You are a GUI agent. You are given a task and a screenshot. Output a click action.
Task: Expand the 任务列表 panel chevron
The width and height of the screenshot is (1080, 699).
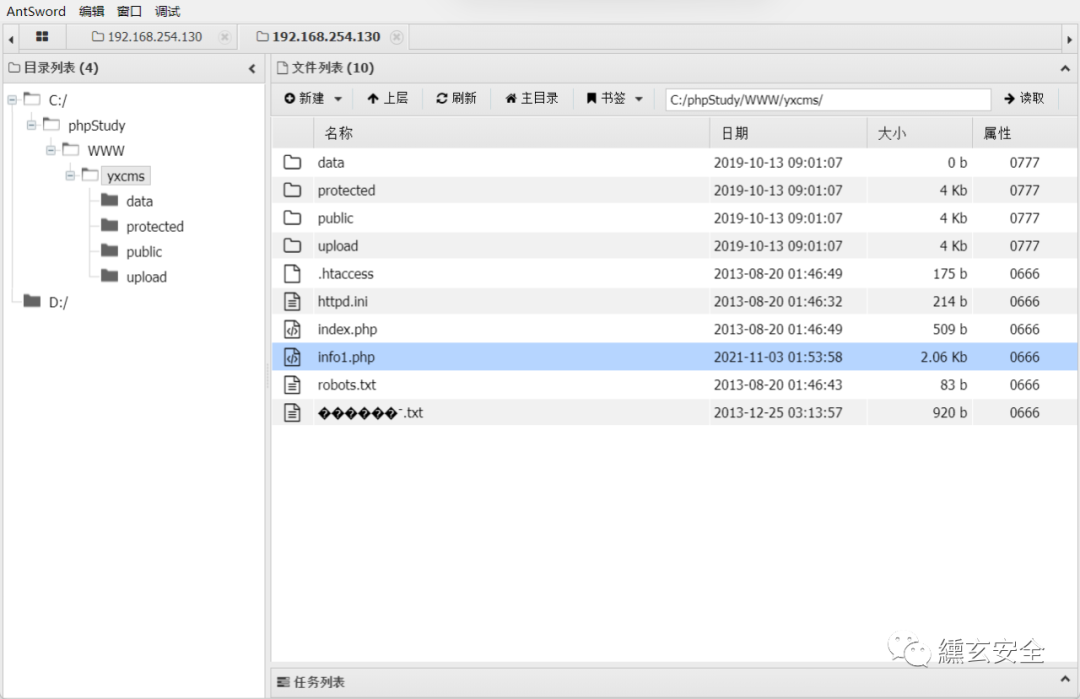tap(1065, 679)
